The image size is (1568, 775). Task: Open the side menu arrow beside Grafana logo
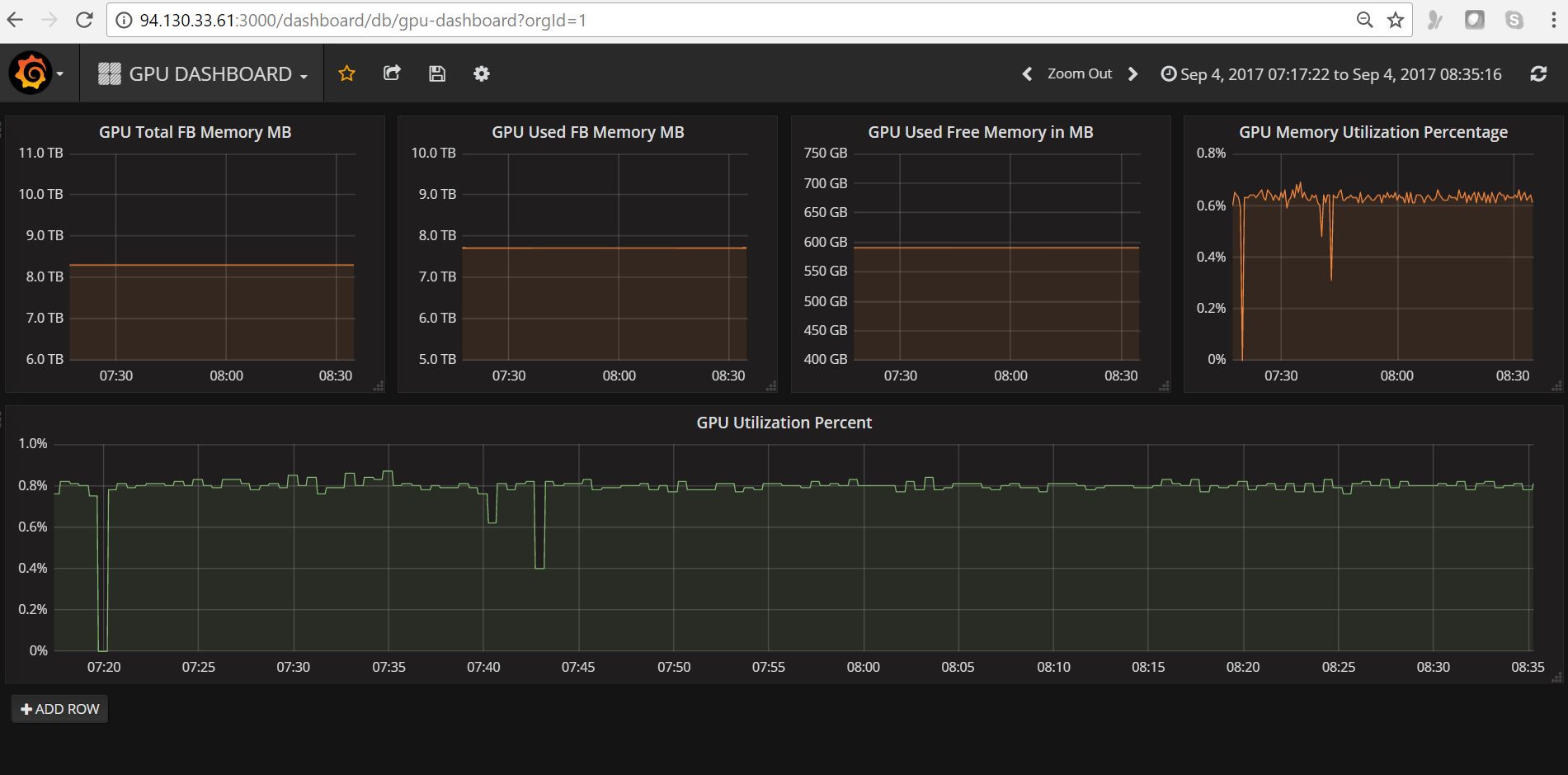tap(59, 73)
